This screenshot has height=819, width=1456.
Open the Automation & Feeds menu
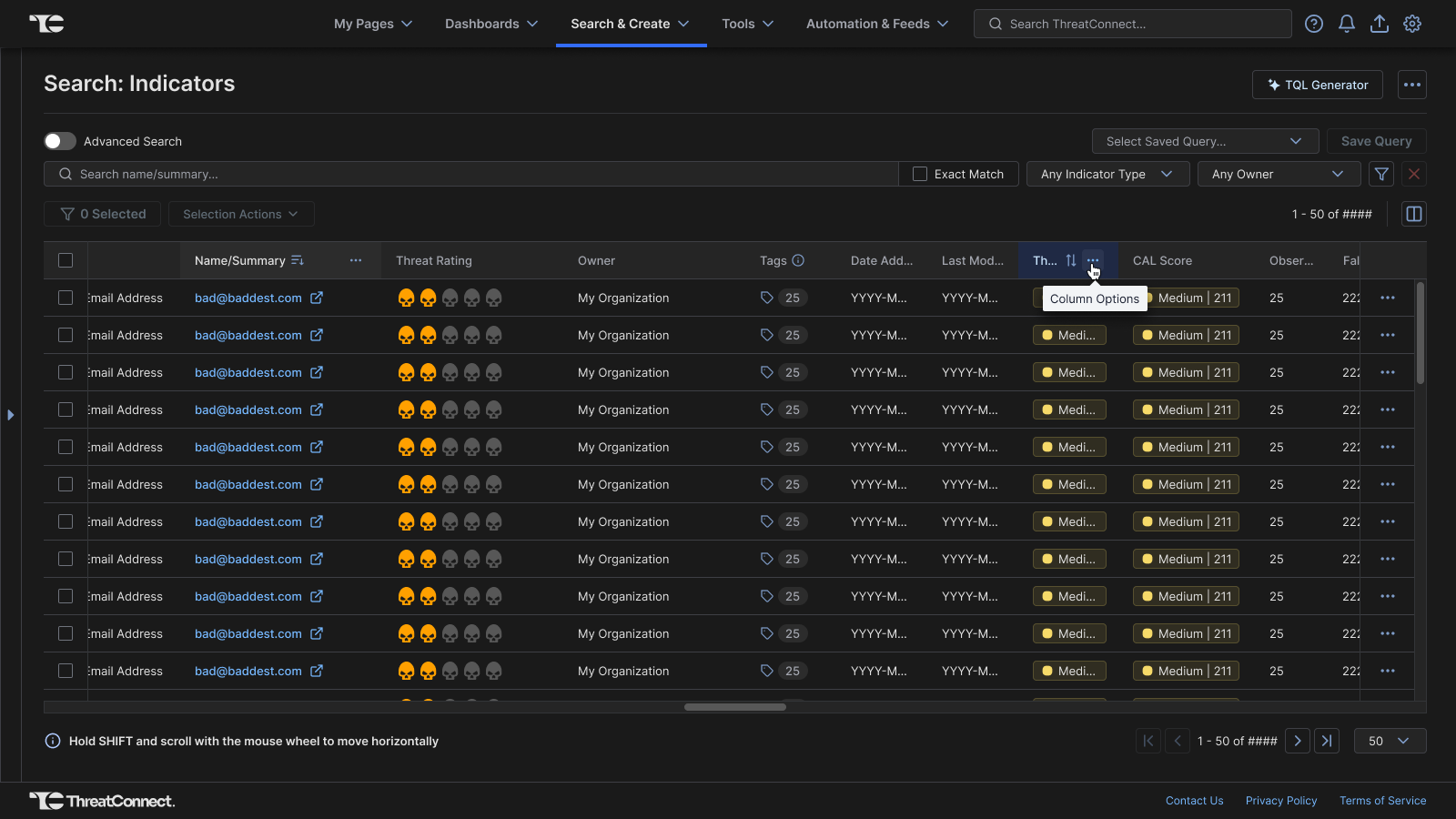pos(876,24)
